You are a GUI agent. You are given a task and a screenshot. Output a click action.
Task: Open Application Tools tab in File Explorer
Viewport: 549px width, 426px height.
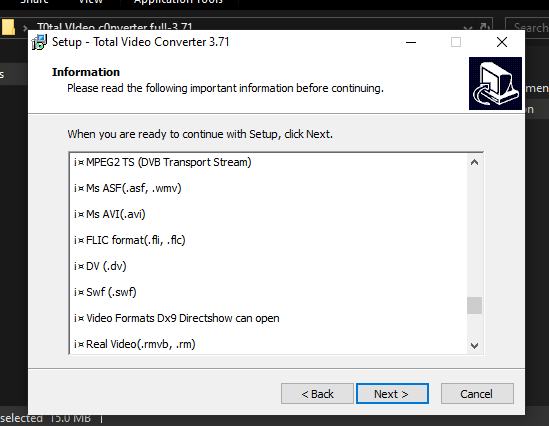[x=178, y=1]
